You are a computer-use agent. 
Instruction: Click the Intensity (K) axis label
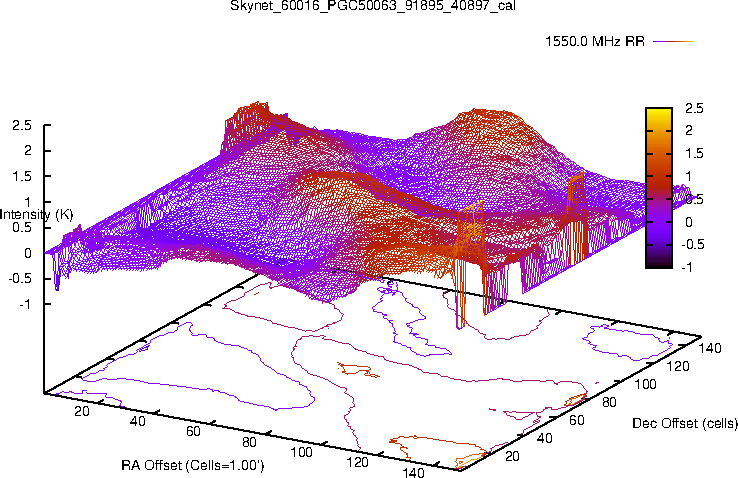pos(36,215)
